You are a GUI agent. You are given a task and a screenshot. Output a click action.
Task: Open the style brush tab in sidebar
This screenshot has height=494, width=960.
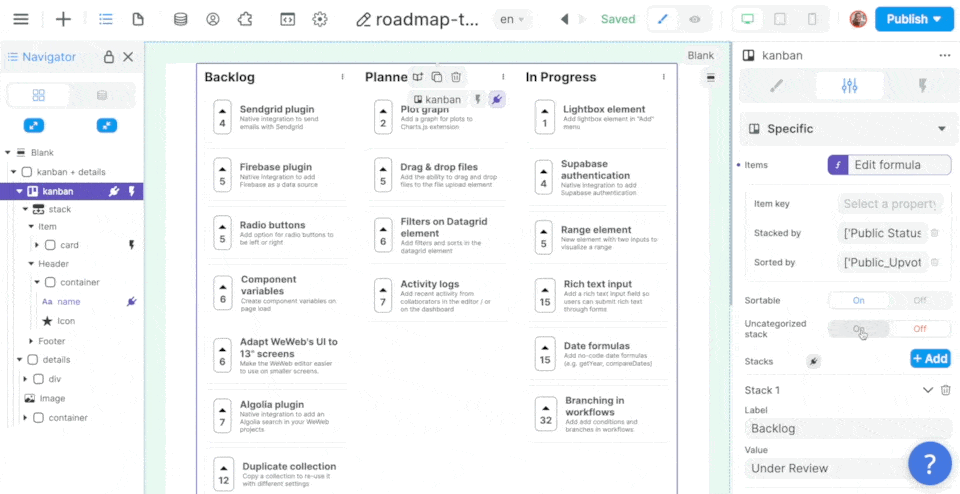(x=777, y=86)
